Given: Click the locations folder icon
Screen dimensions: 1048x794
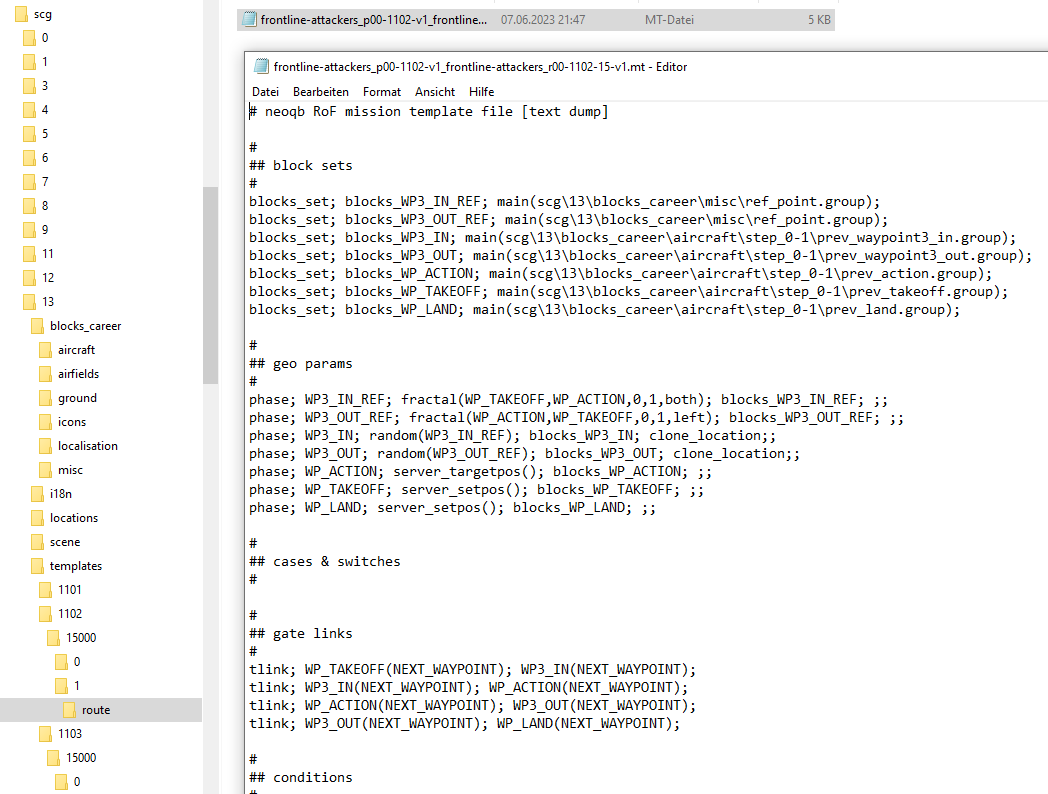Looking at the screenshot, I should [x=37, y=518].
